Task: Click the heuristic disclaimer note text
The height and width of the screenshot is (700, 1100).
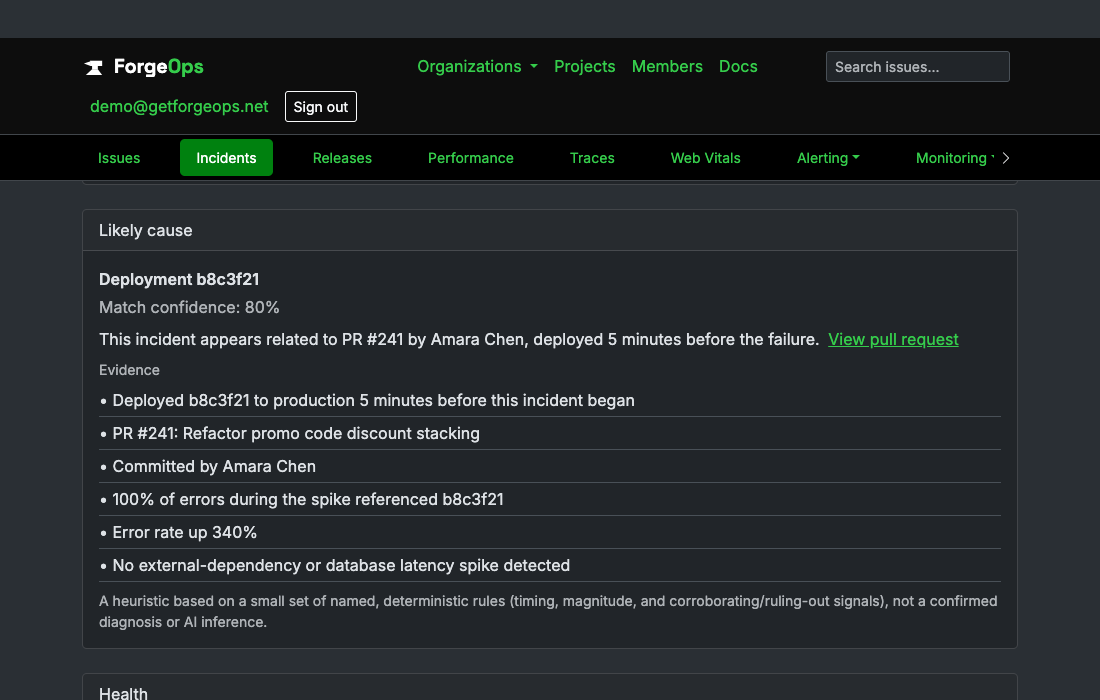Action: point(549,612)
